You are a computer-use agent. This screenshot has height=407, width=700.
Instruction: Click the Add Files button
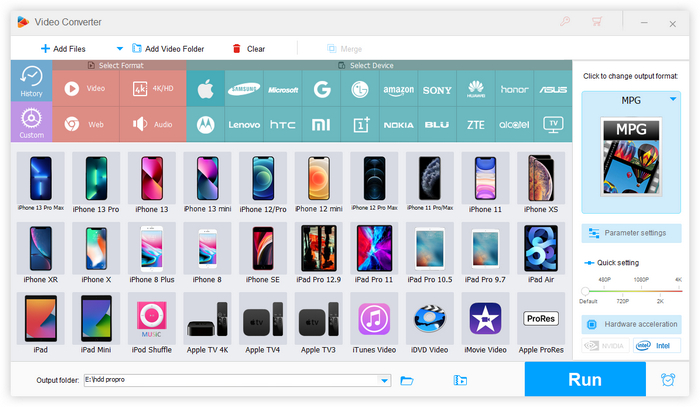coord(63,49)
